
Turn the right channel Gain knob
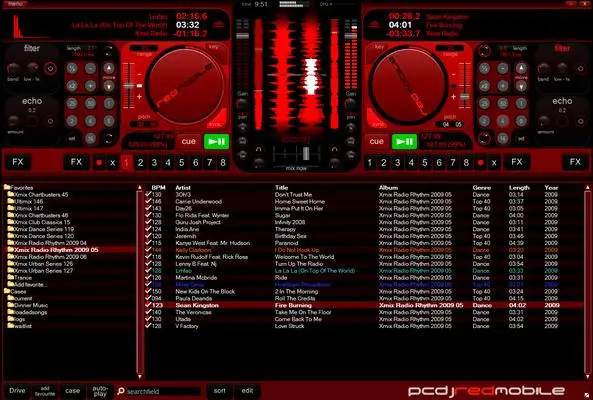351,103
